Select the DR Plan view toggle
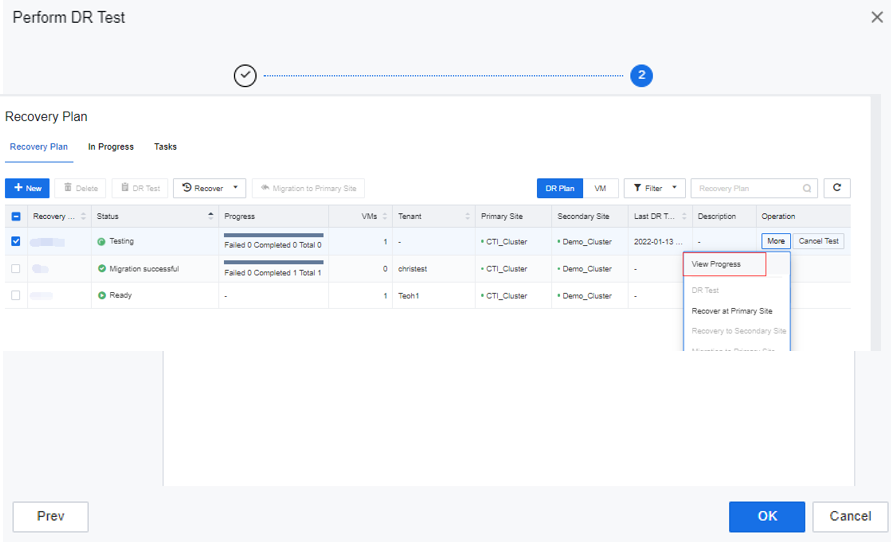 pos(559,188)
